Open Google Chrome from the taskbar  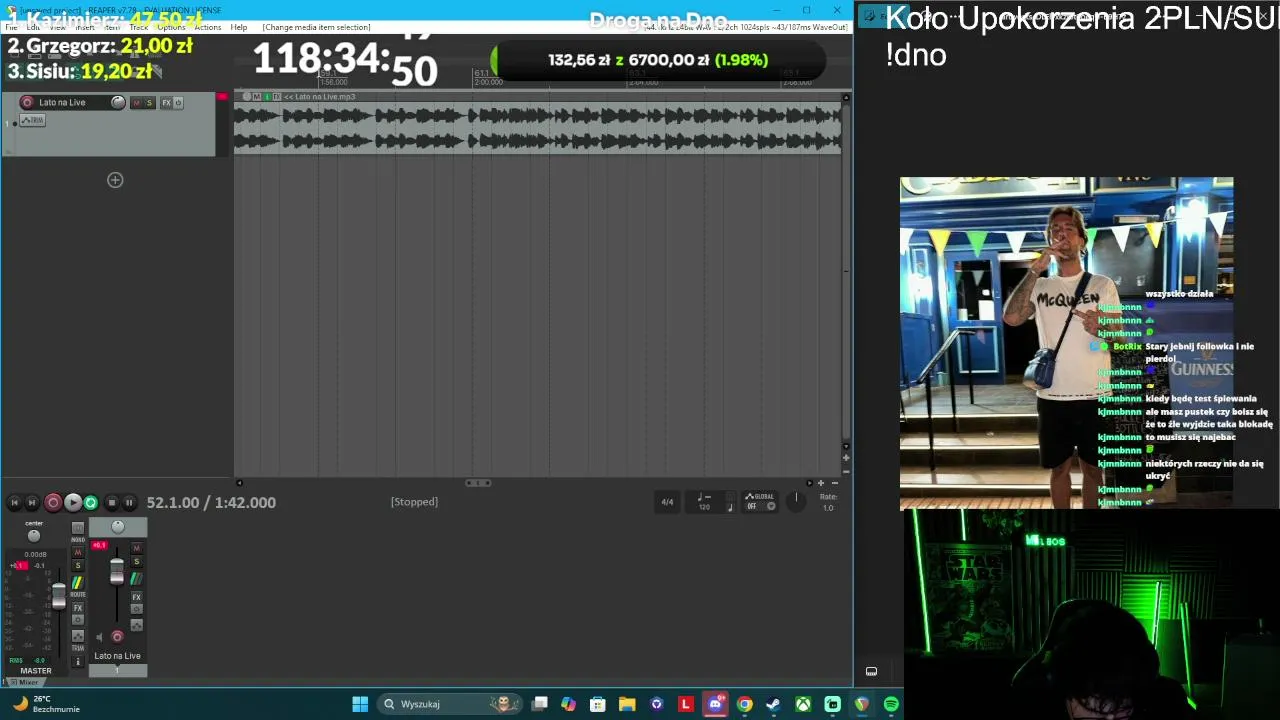pyautogui.click(x=745, y=704)
